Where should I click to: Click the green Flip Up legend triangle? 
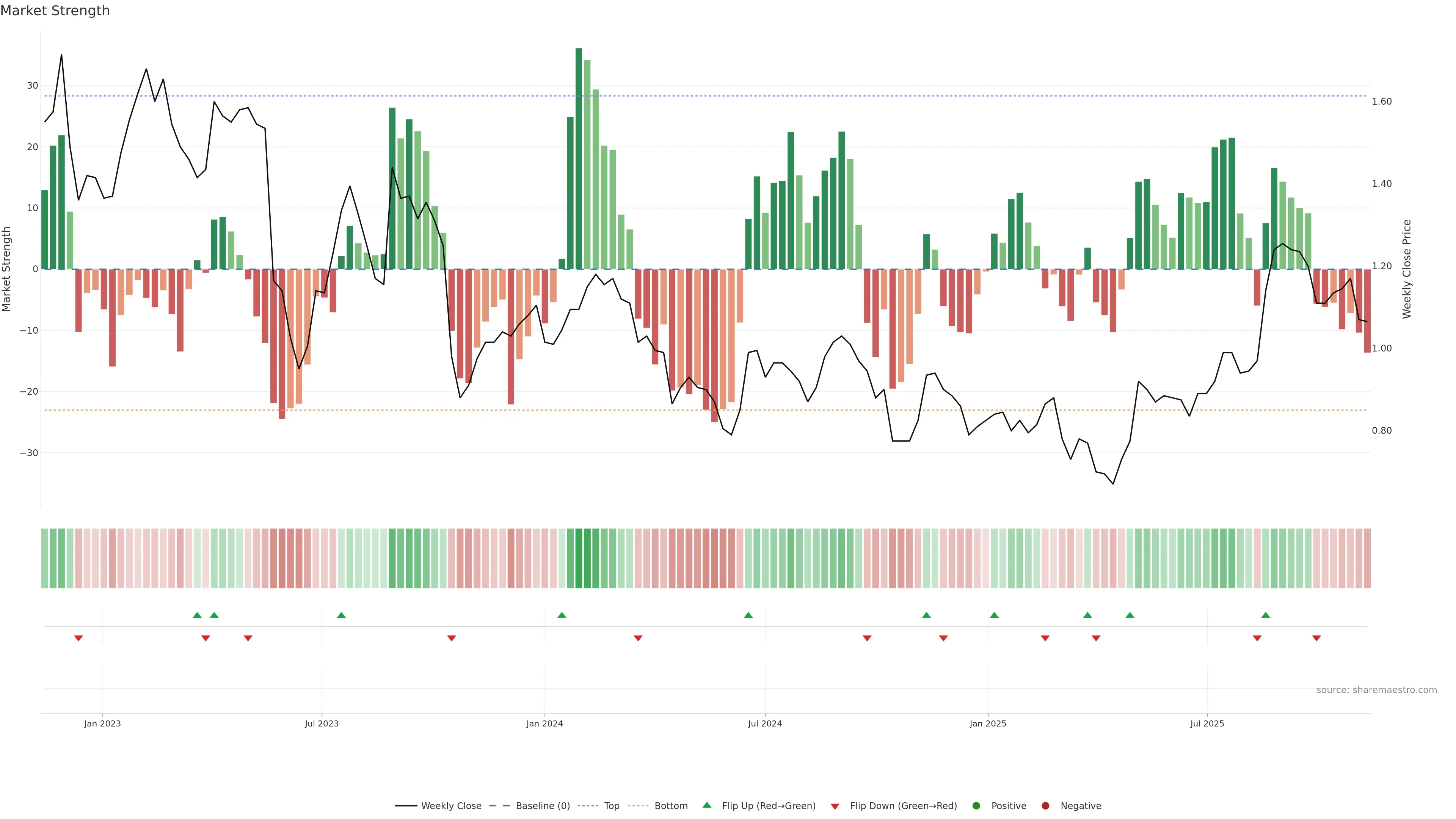click(x=706, y=805)
